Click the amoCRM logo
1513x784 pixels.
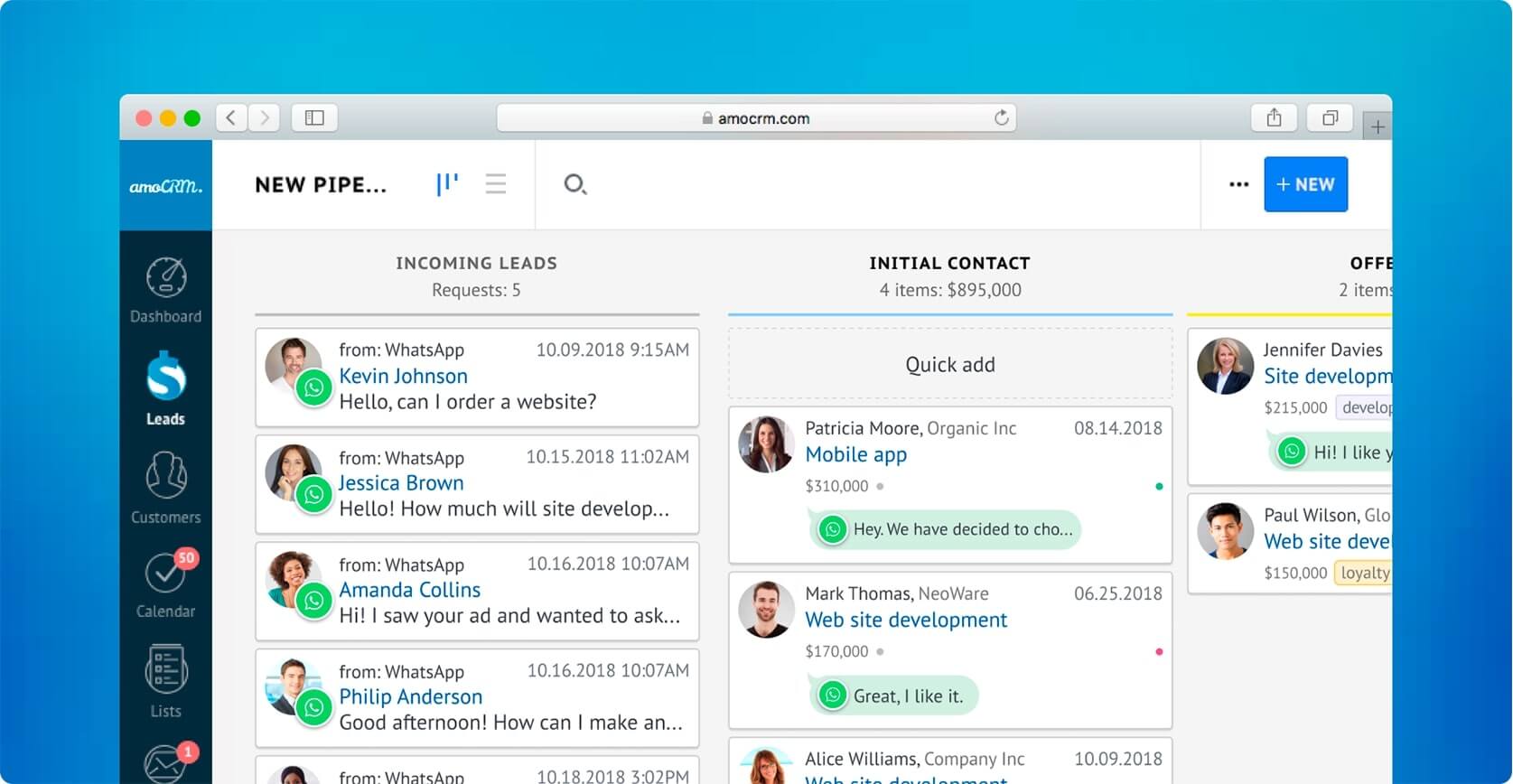click(x=166, y=186)
